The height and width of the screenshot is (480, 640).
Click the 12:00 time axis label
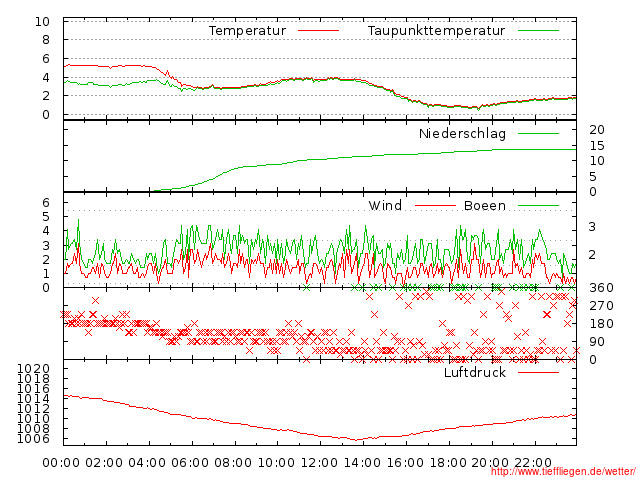319,463
